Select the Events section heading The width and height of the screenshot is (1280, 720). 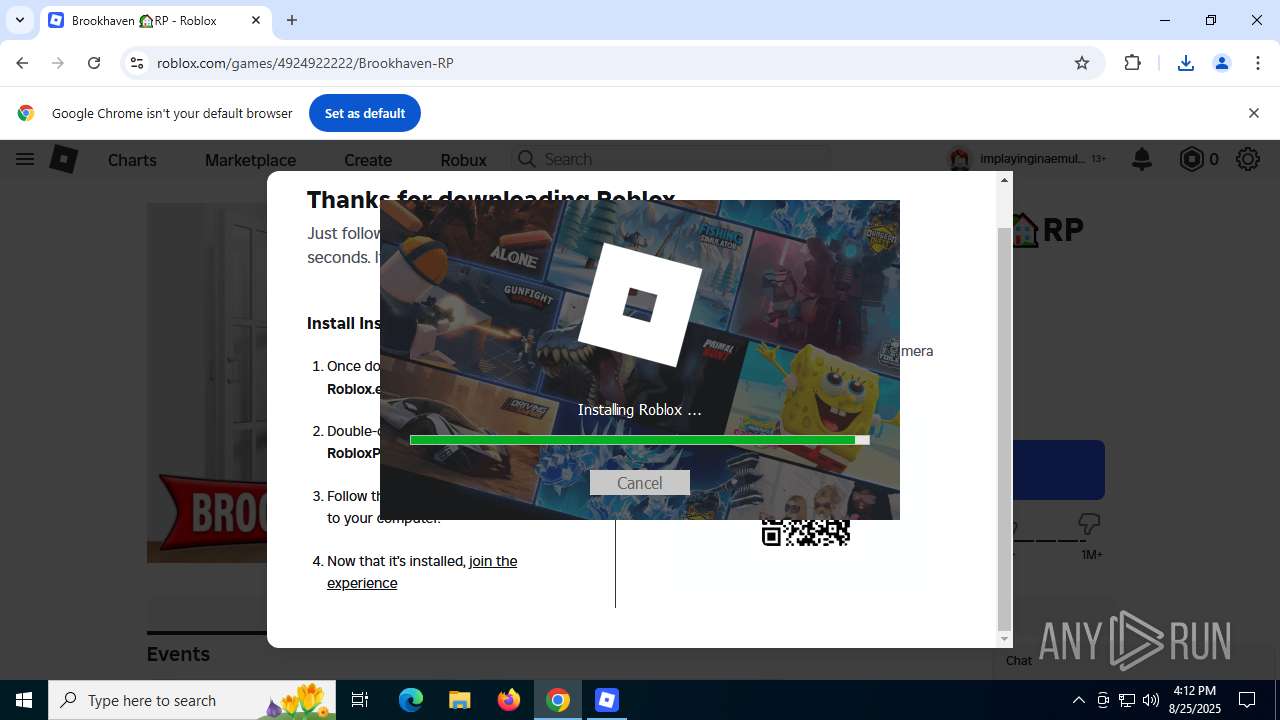[178, 654]
